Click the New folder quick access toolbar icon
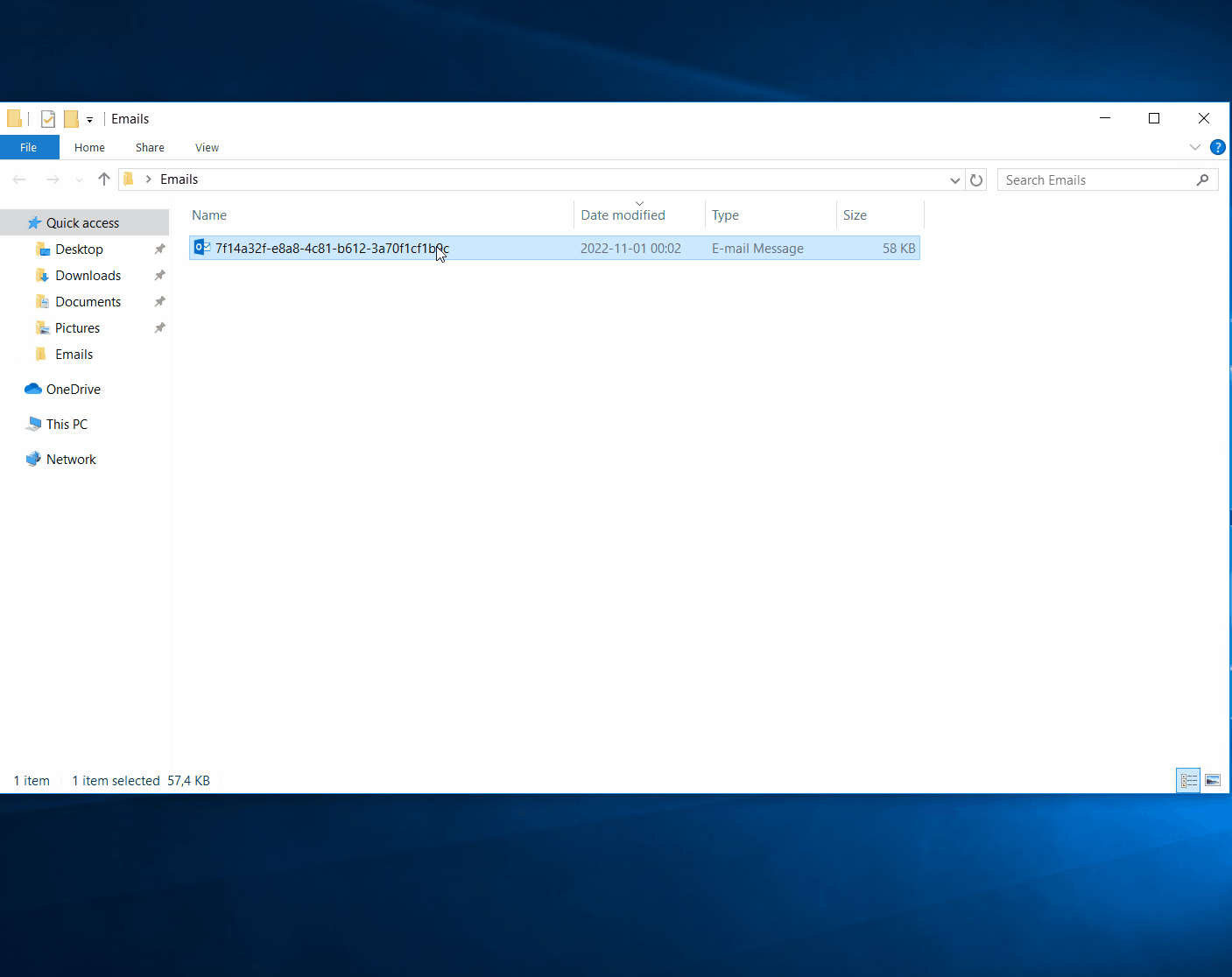 (x=71, y=119)
